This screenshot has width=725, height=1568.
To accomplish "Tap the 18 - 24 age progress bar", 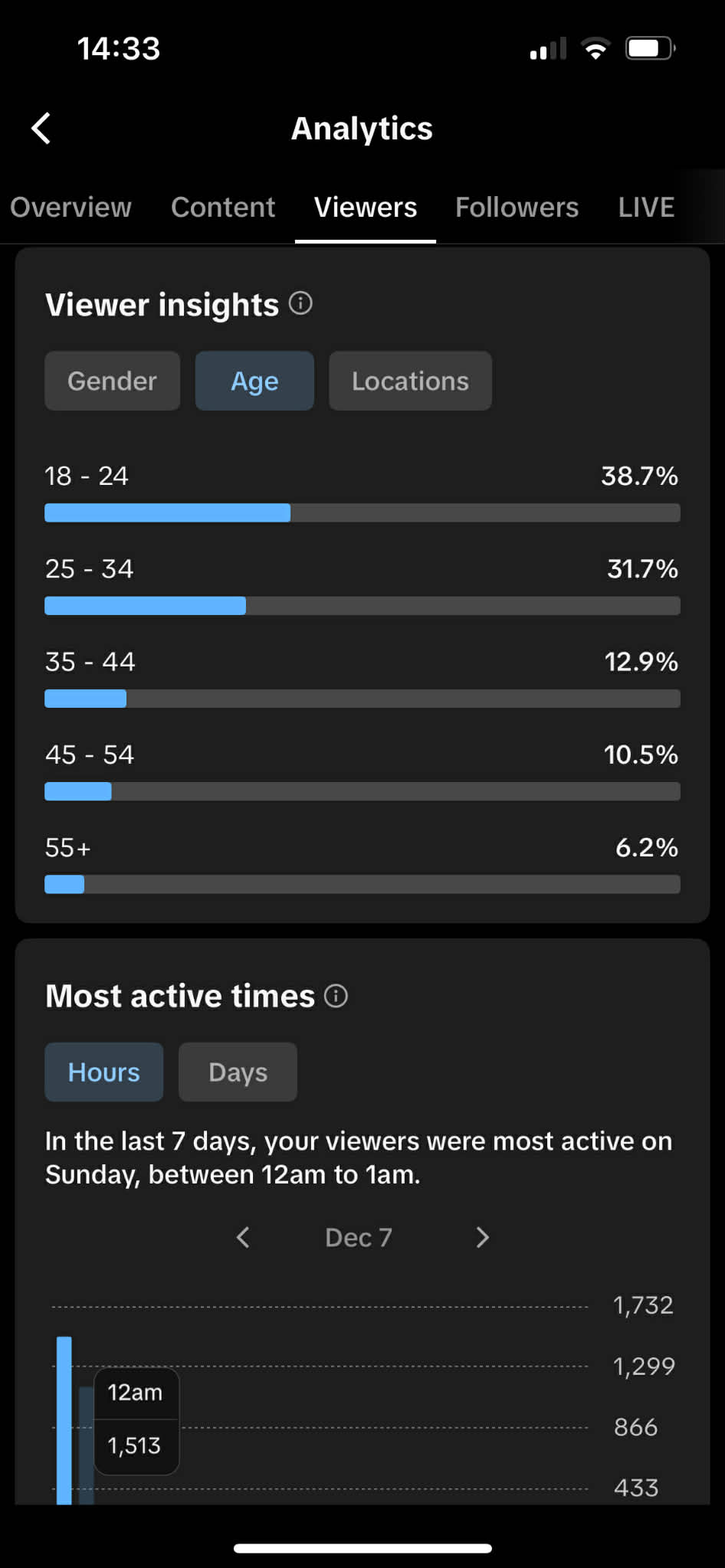I will [362, 512].
